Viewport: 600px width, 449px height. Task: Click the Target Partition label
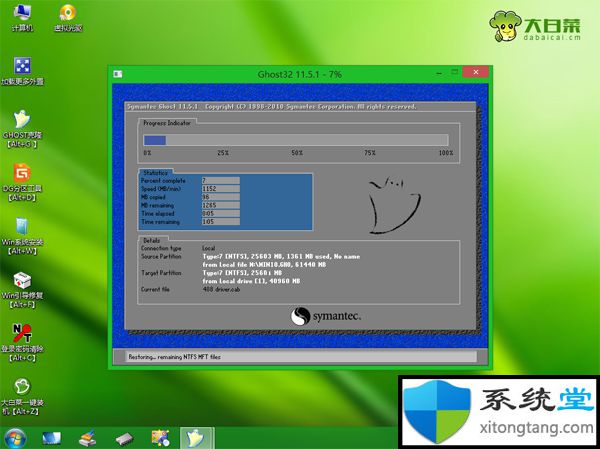(x=161, y=273)
